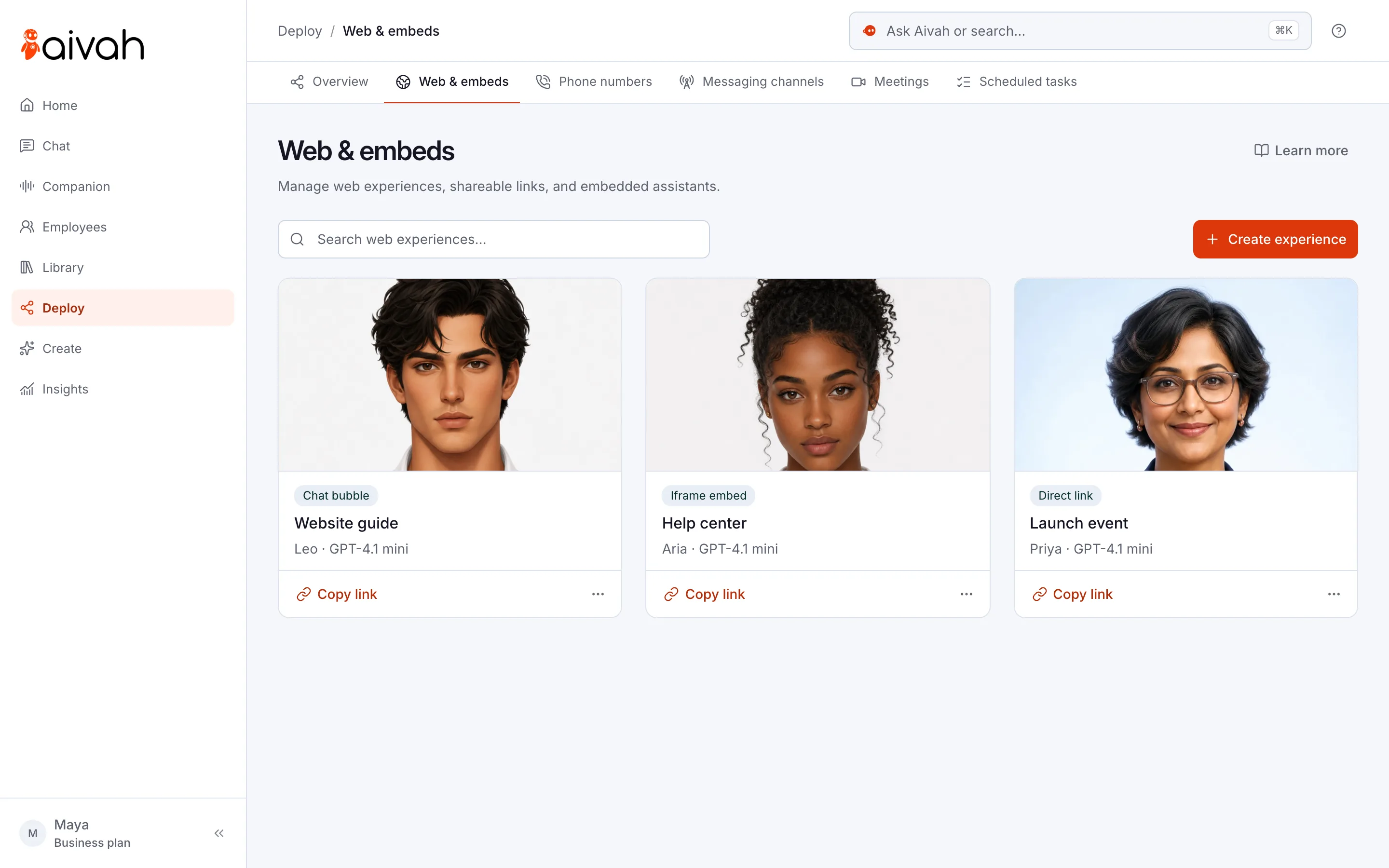Switch to the Overview tab

329,81
